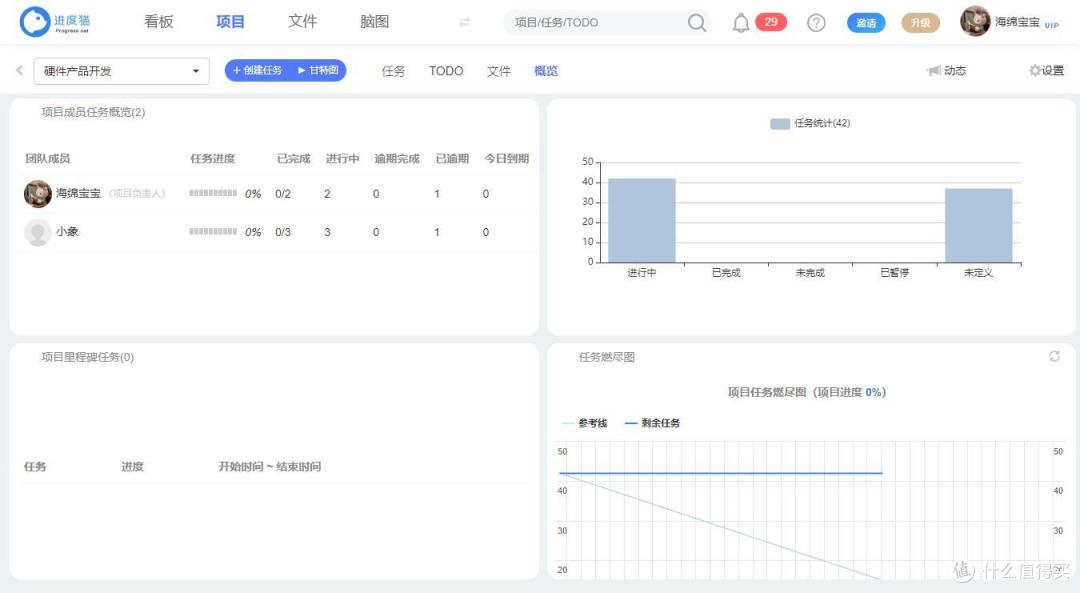The height and width of the screenshot is (593, 1080).
Task: Toggle the 任务统计(42) legend swatch
Action: [x=780, y=123]
